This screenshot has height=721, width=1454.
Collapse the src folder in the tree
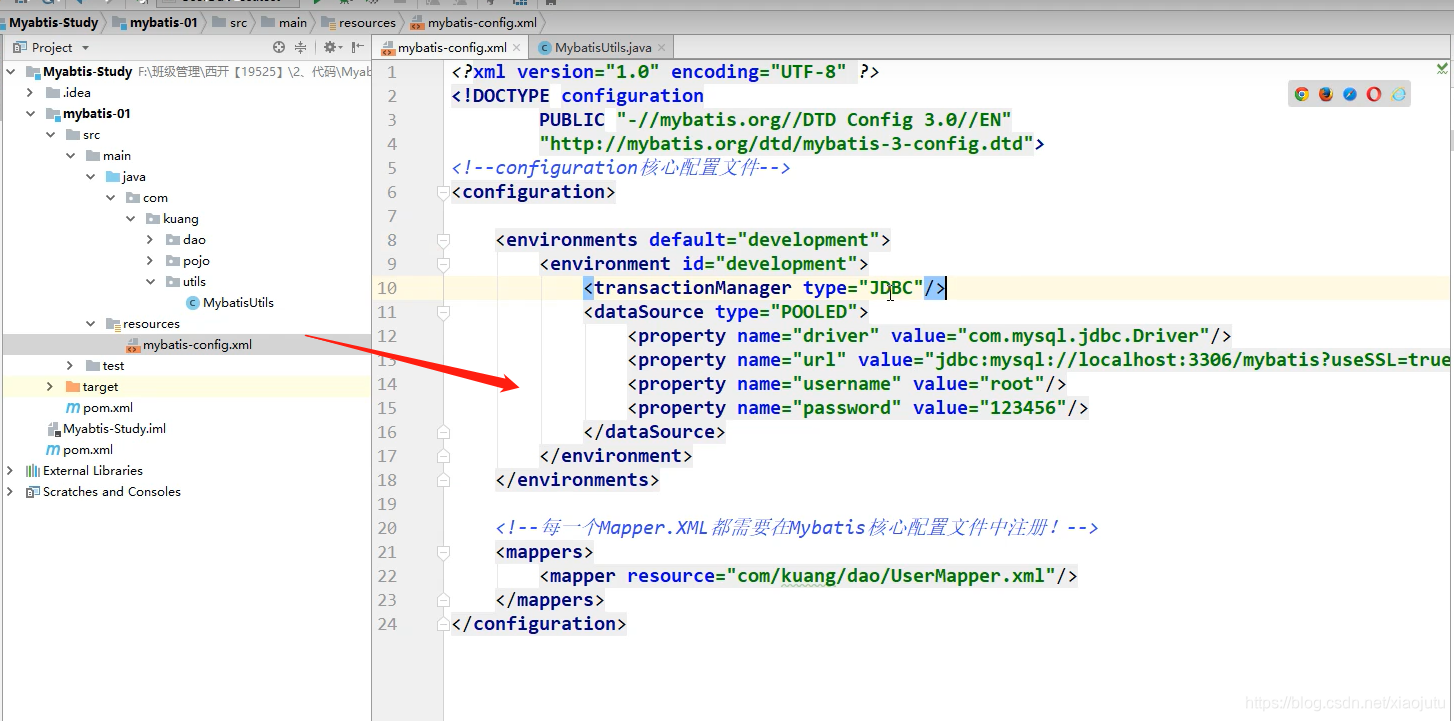click(x=50, y=134)
